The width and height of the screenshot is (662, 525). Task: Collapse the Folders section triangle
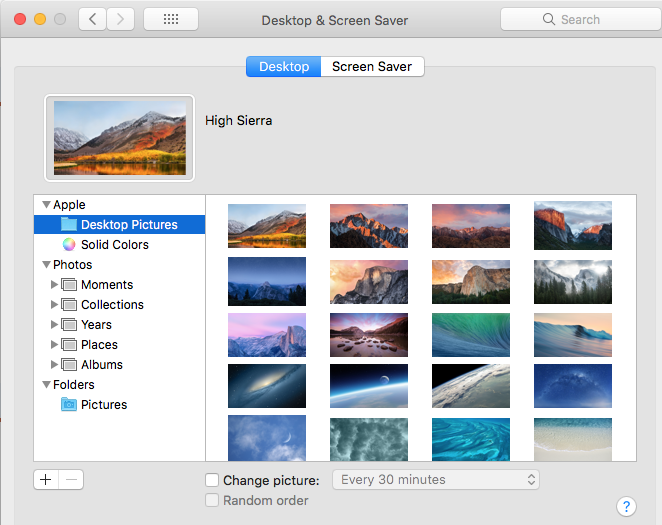[x=46, y=384]
